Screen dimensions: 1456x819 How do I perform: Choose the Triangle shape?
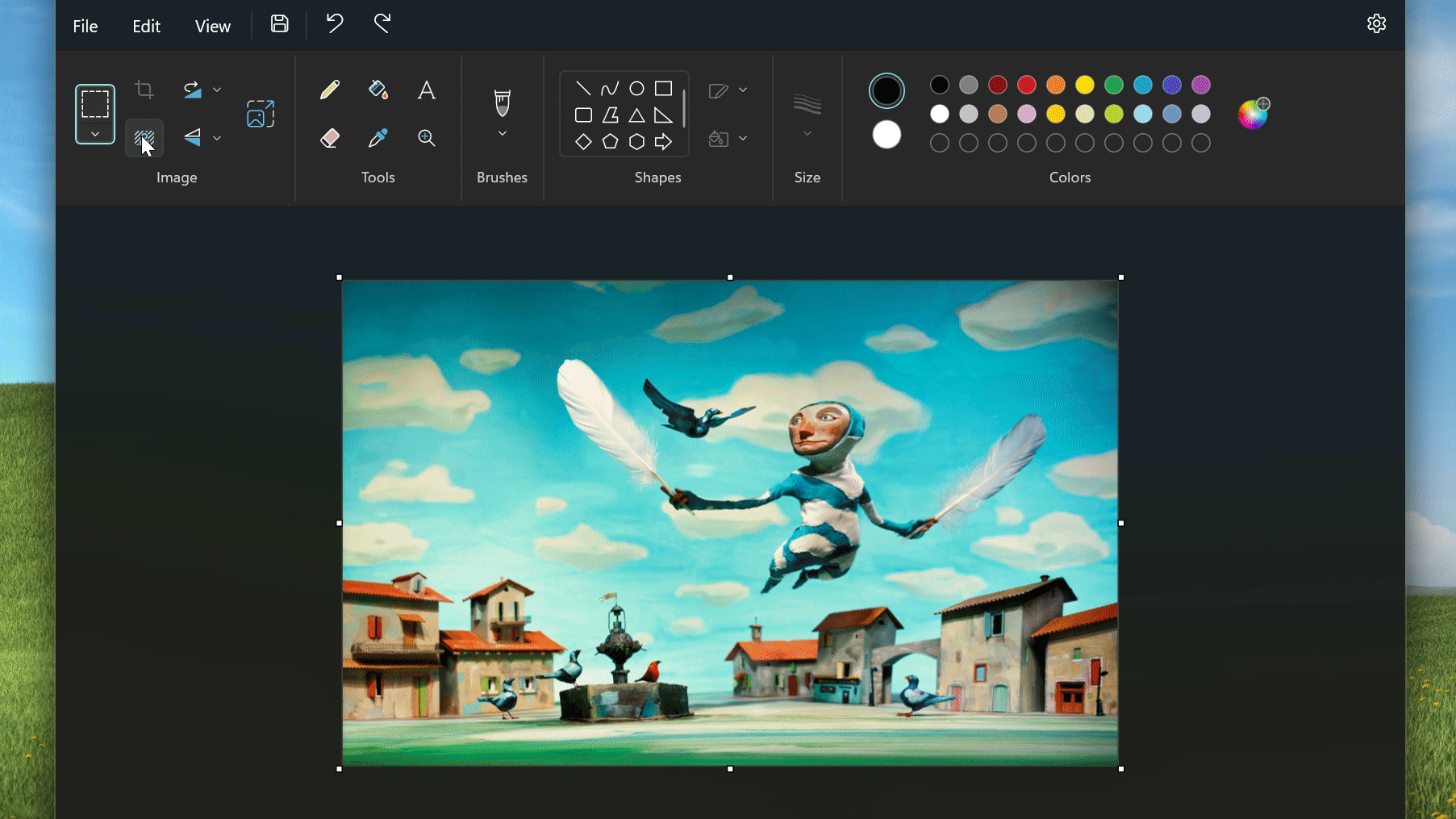click(x=636, y=115)
